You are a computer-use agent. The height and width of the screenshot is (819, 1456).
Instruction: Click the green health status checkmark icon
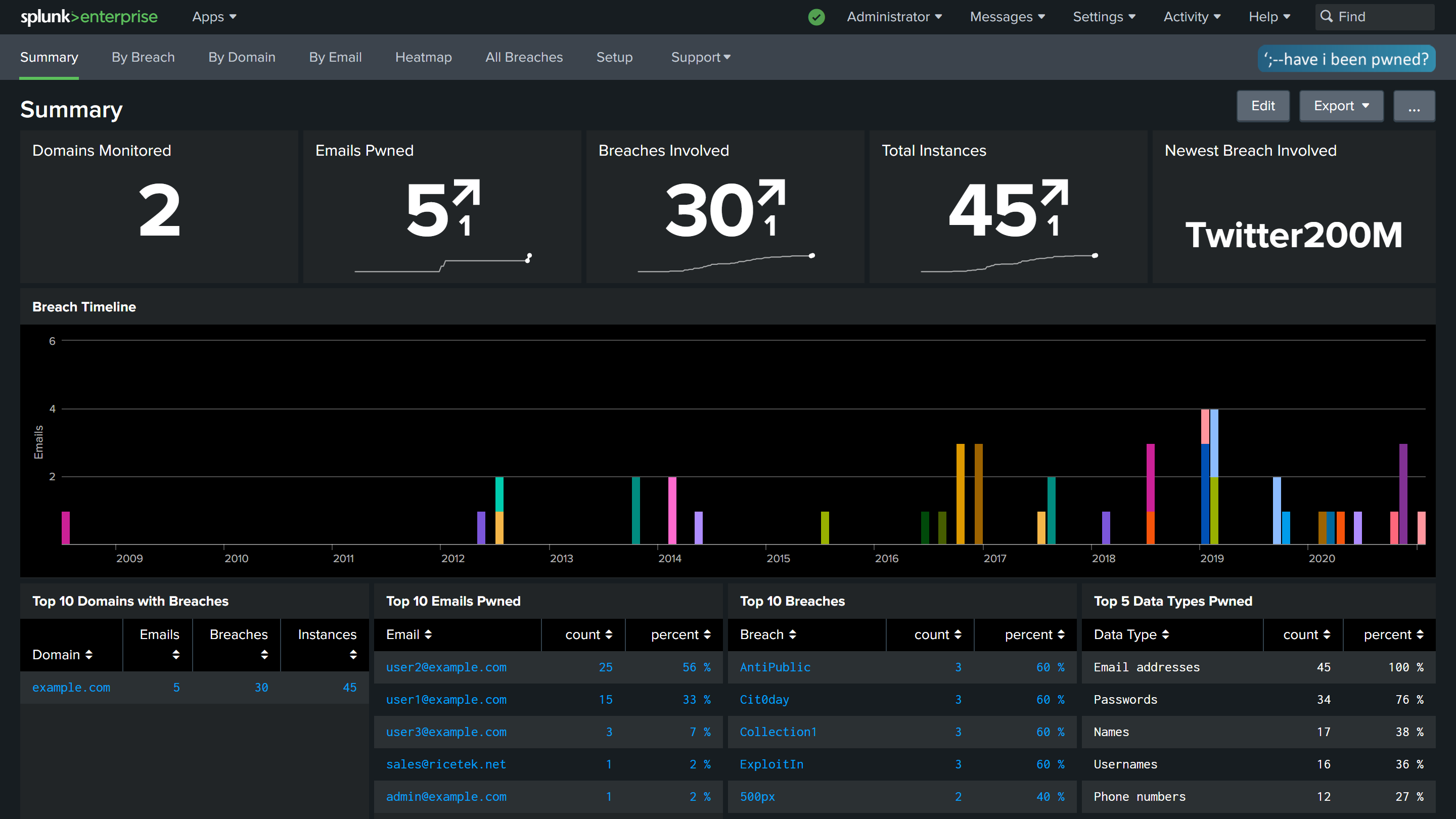[816, 17]
